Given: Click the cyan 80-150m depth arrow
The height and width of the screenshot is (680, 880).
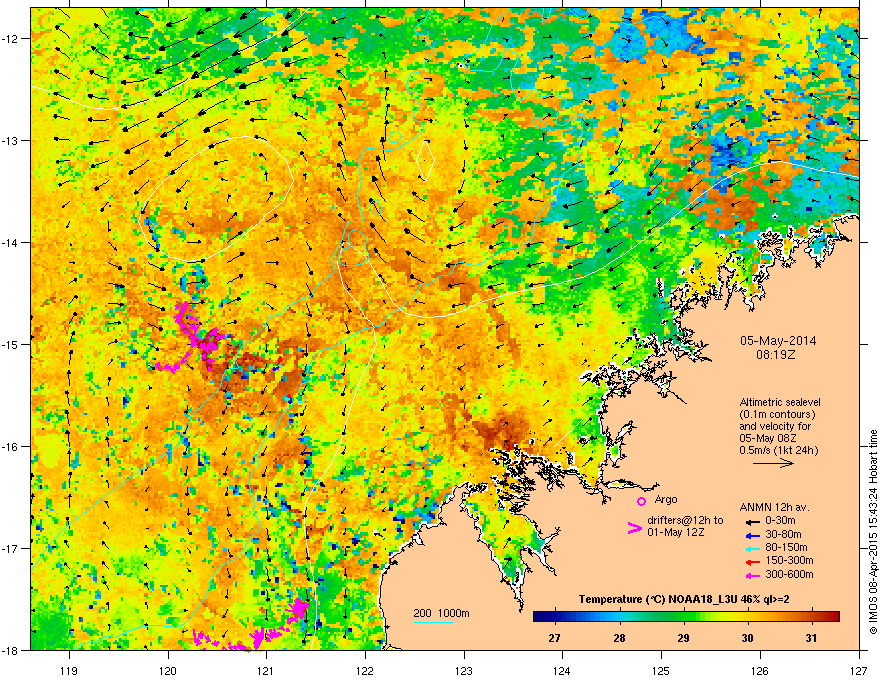Looking at the screenshot, I should [753, 548].
